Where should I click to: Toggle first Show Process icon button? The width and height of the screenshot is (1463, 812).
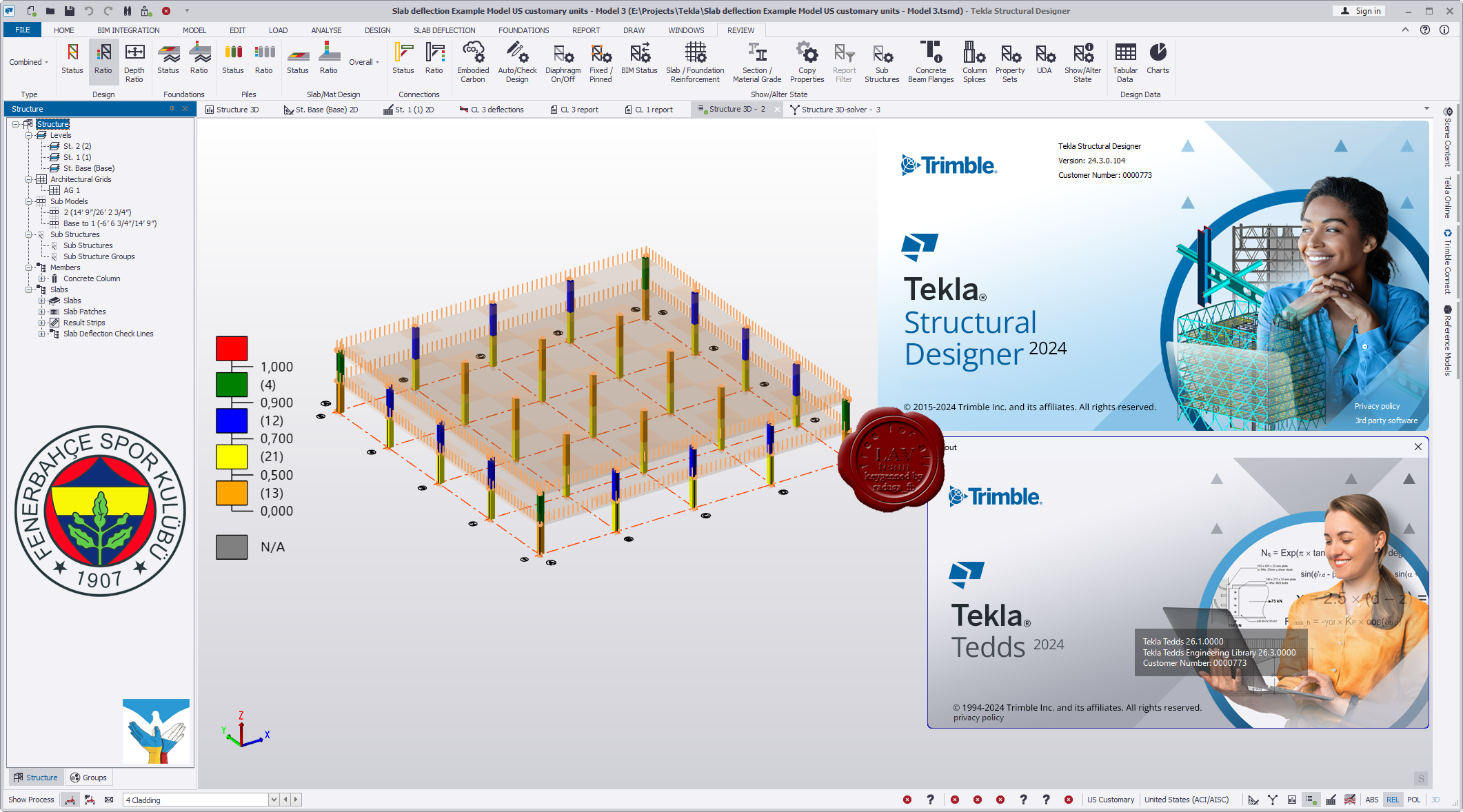[70, 800]
